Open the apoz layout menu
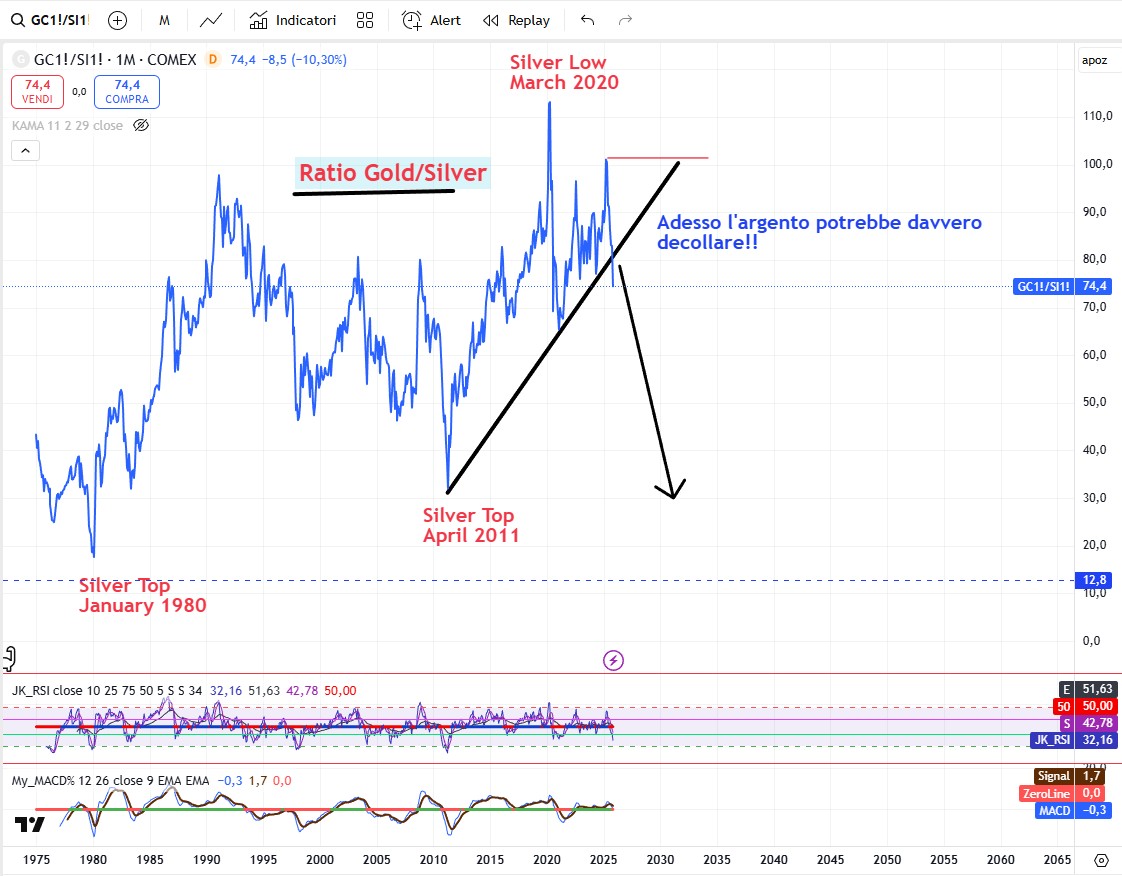1122x876 pixels. pos(1095,60)
